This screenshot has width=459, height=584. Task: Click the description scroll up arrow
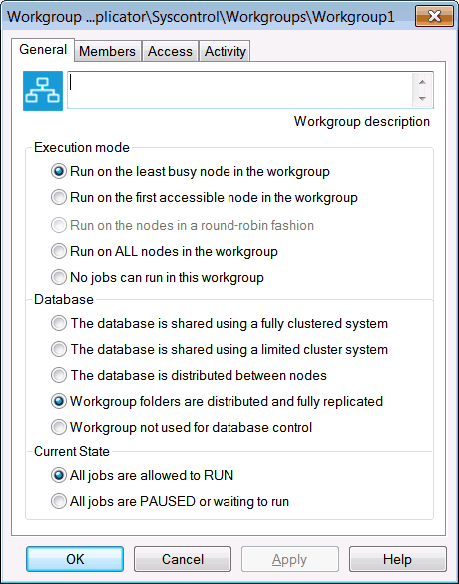click(422, 82)
